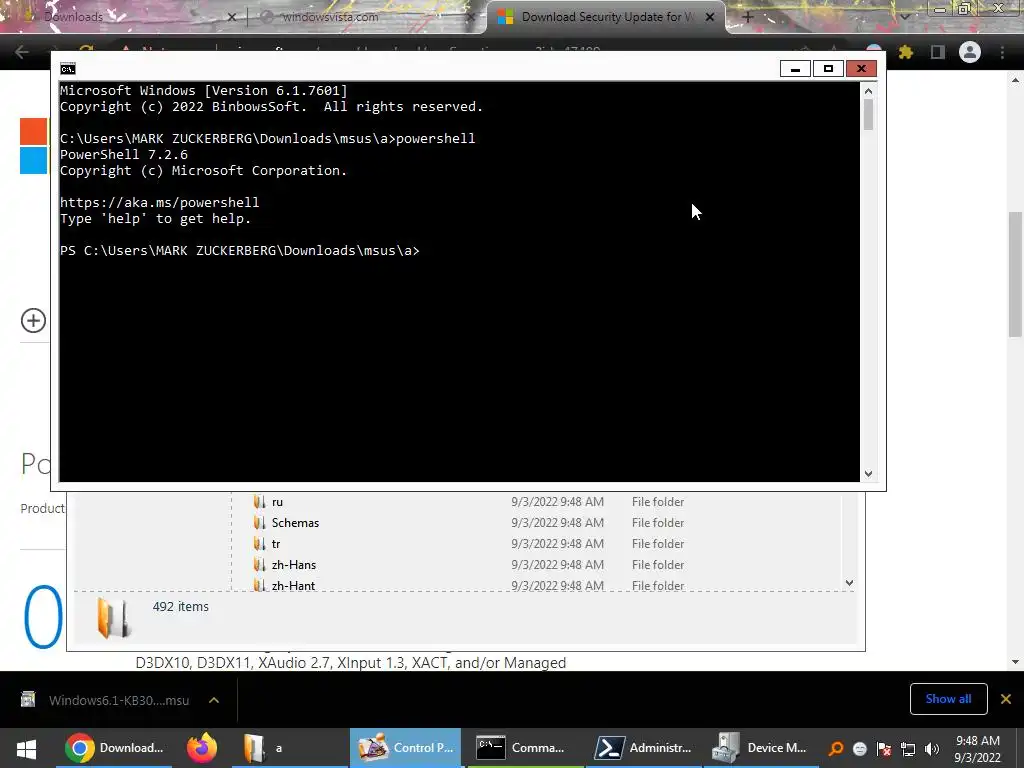Click the https://aka.ms/powershell text

tap(159, 202)
